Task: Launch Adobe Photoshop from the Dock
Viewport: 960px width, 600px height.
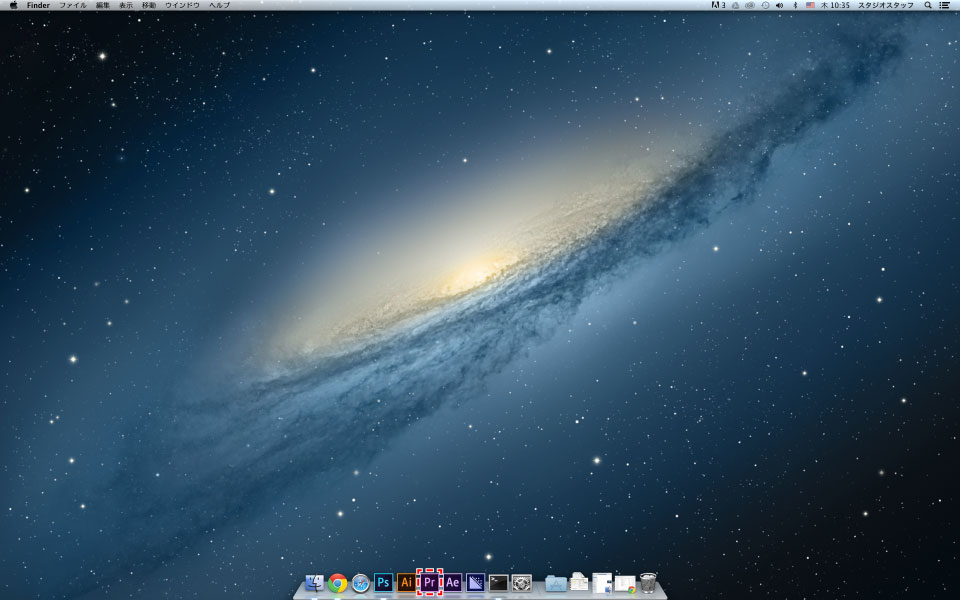Action: (x=383, y=582)
